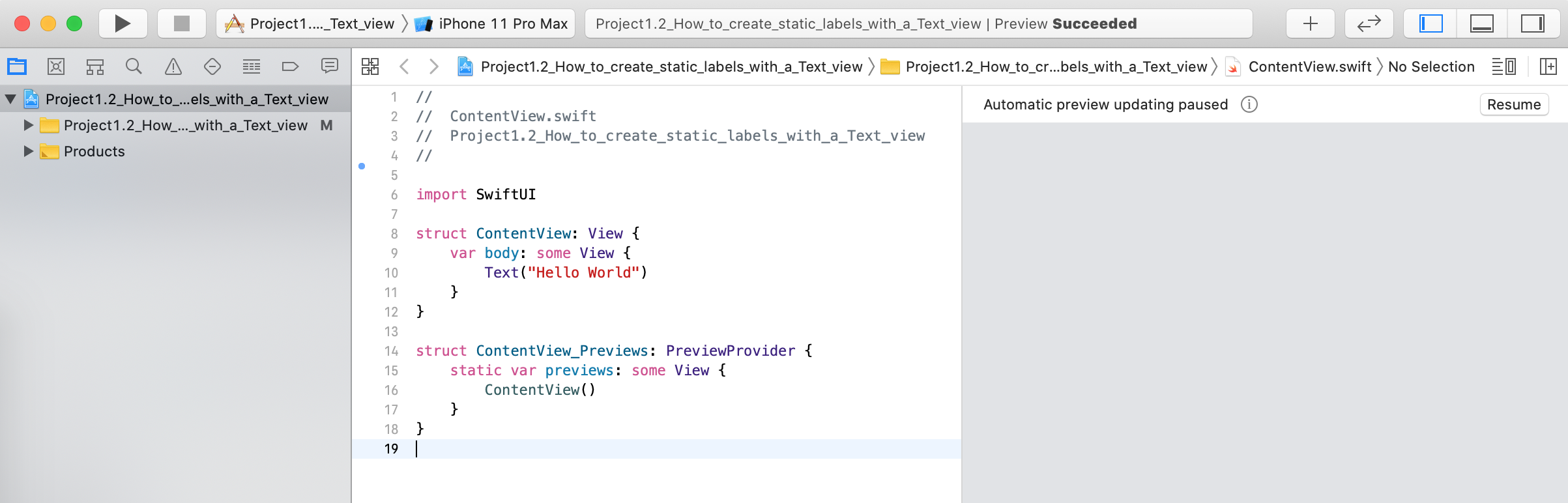The height and width of the screenshot is (503, 1568).
Task: Run the project with the Play button
Action: [123, 24]
